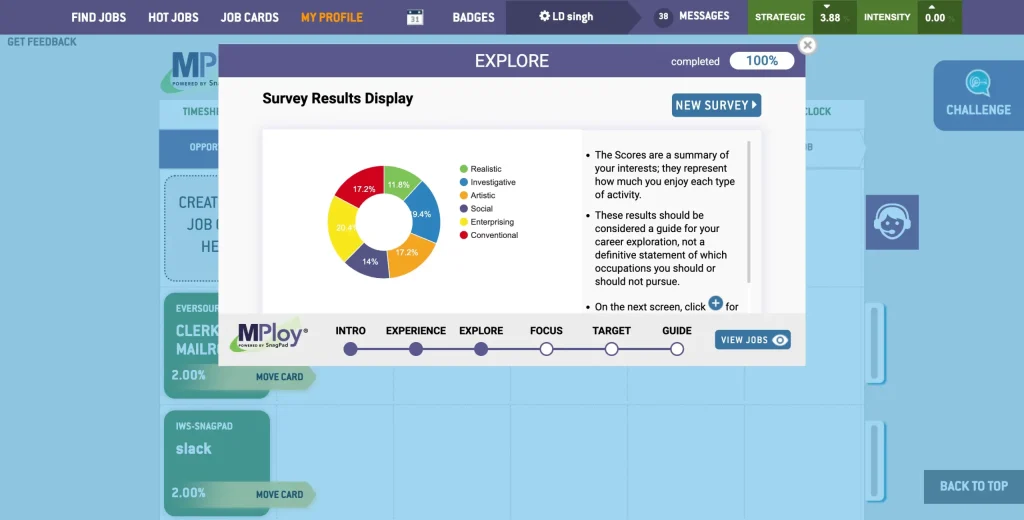1024x520 pixels.
Task: Open messages with the 38 count badge
Action: coord(693,17)
